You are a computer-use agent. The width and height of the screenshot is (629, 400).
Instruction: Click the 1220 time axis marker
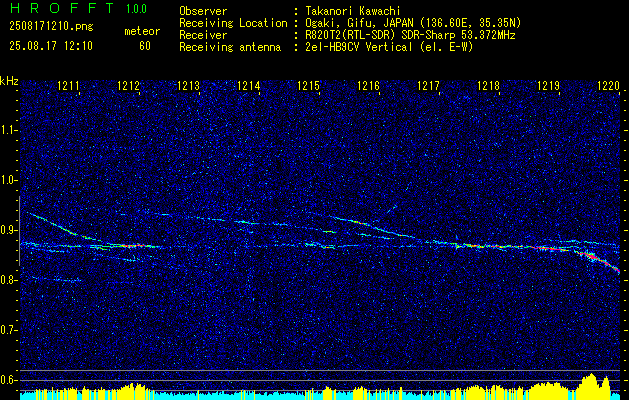(x=609, y=85)
